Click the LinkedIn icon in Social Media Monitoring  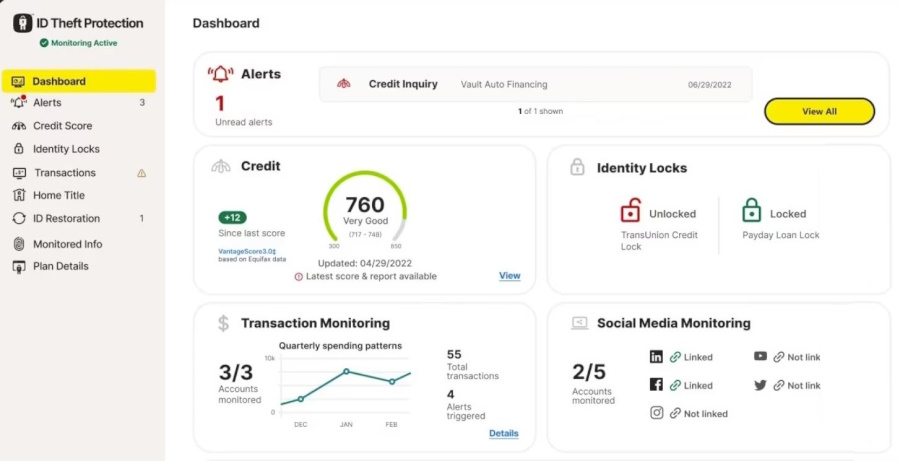[x=656, y=357]
